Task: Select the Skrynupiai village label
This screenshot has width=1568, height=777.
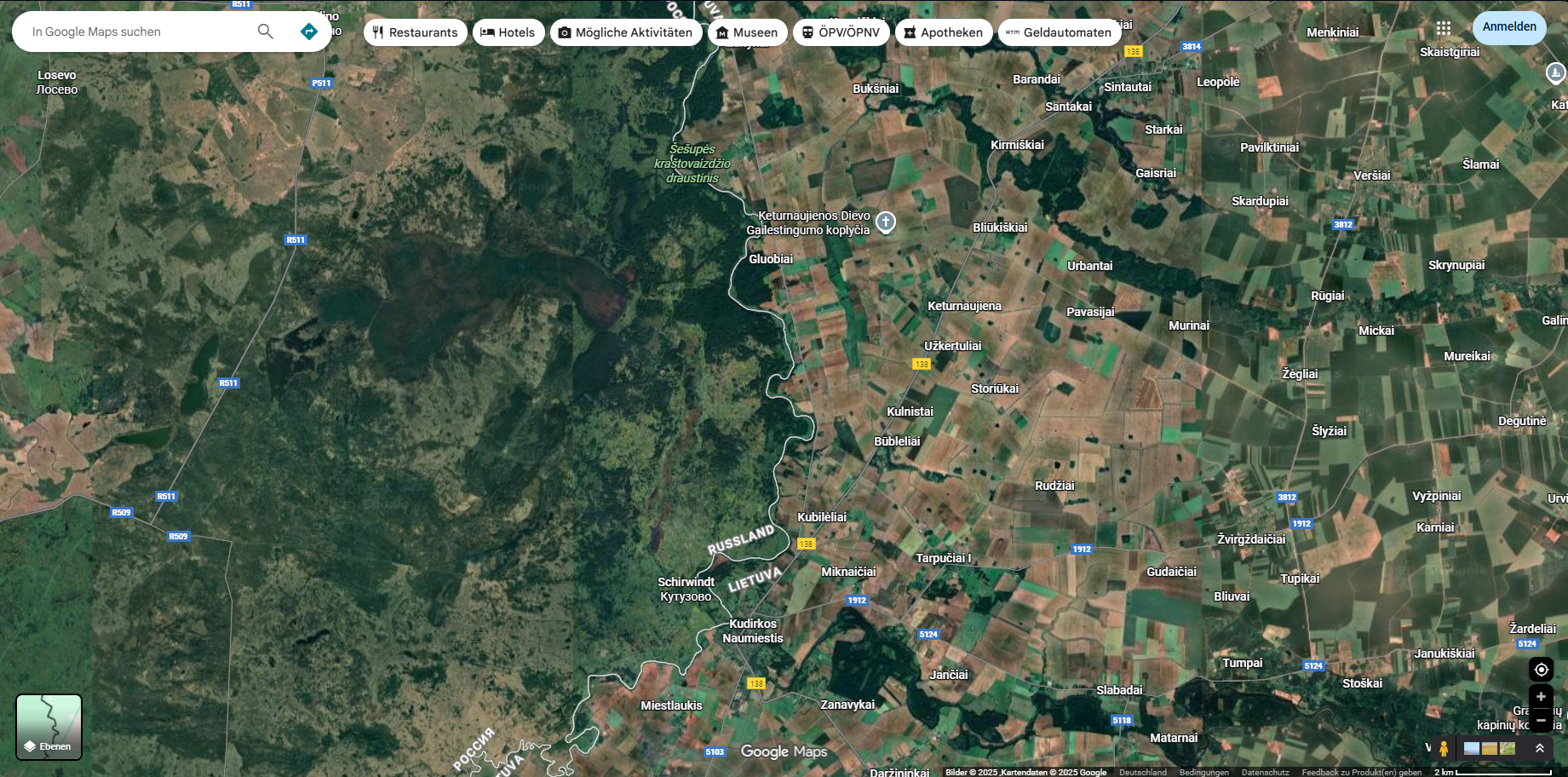Action: (1456, 265)
